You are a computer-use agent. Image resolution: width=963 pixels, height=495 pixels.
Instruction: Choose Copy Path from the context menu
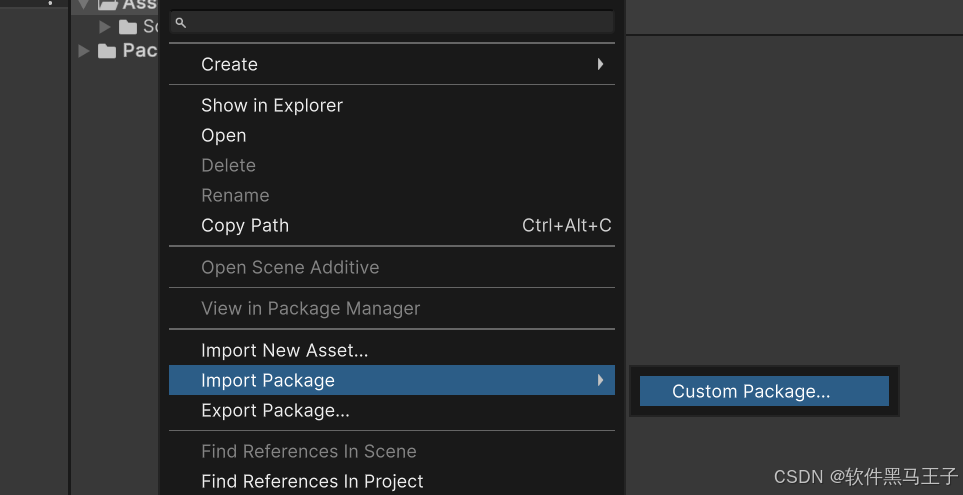tap(245, 225)
